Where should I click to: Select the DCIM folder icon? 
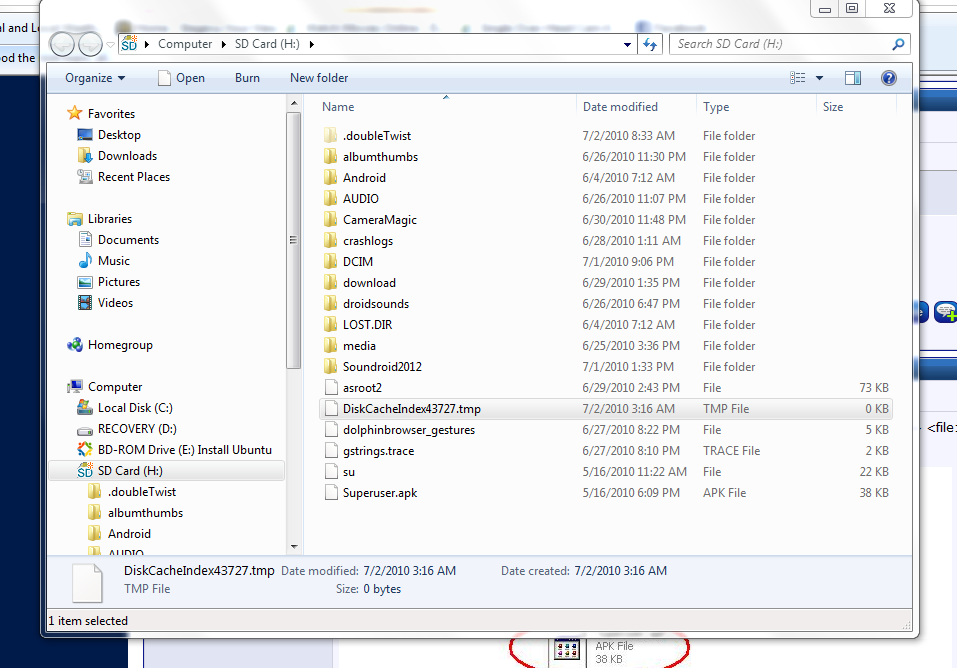[330, 261]
